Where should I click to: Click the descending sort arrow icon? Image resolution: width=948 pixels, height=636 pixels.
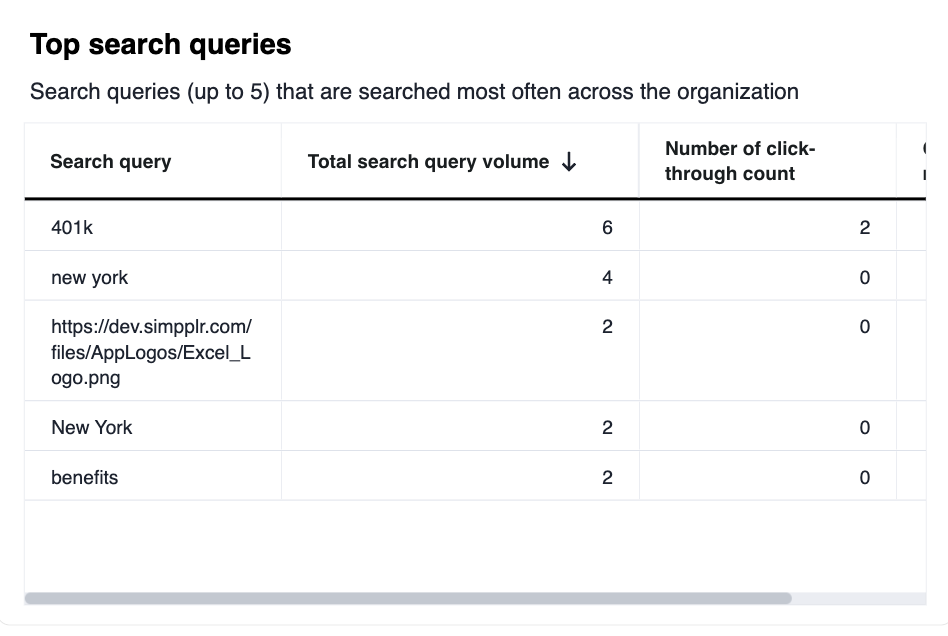569,162
